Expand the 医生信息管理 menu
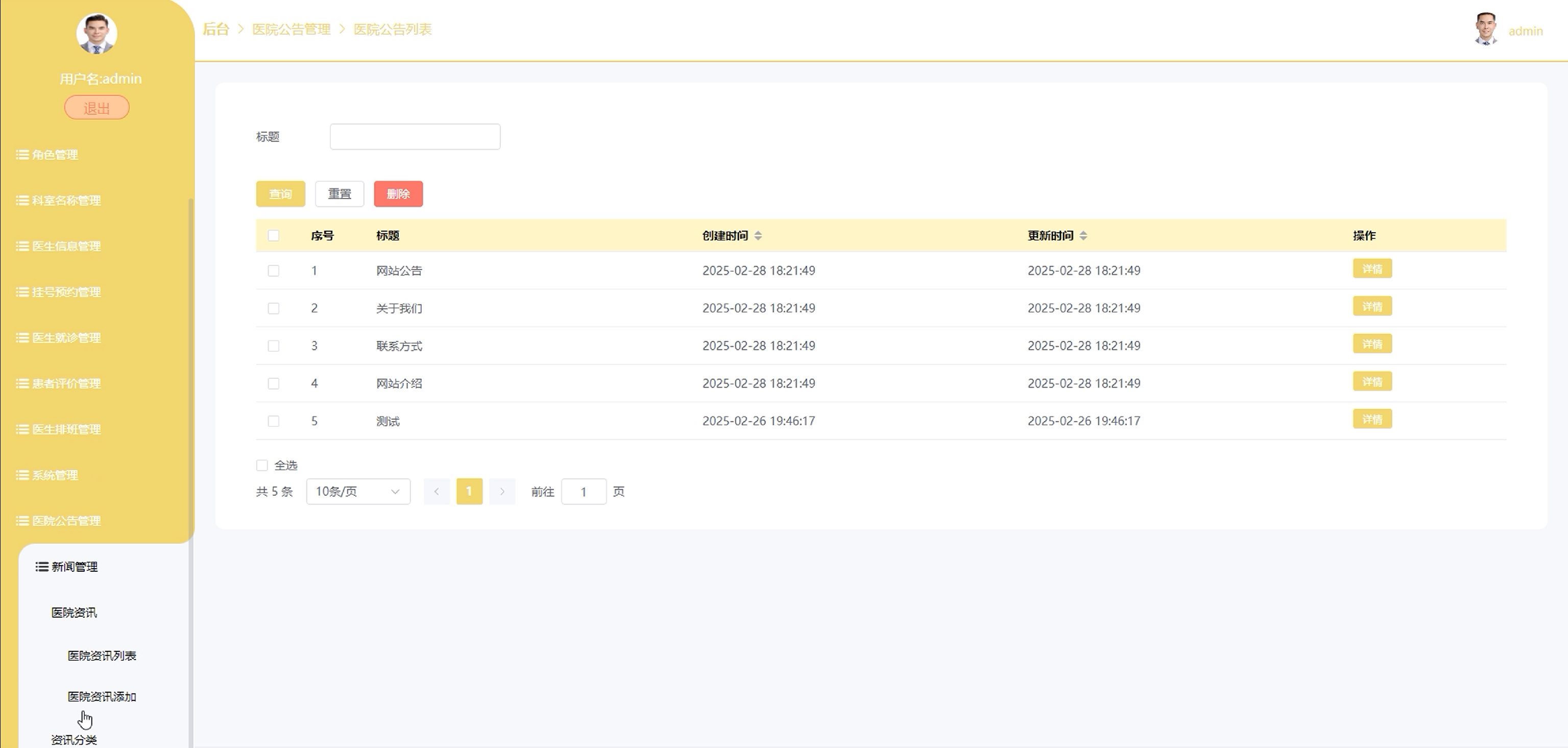 (66, 246)
